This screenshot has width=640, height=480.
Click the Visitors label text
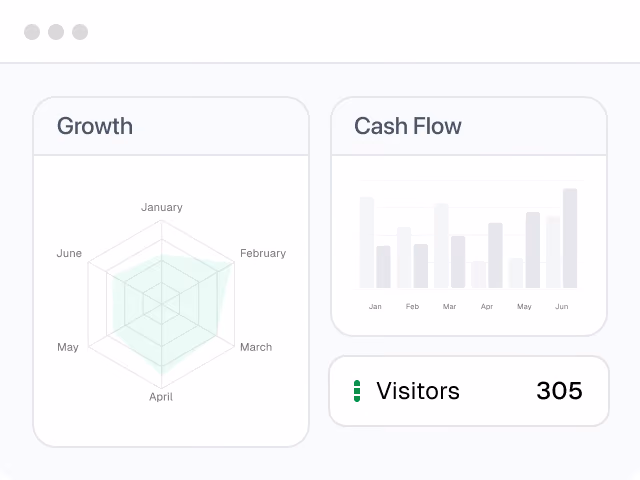(x=418, y=391)
